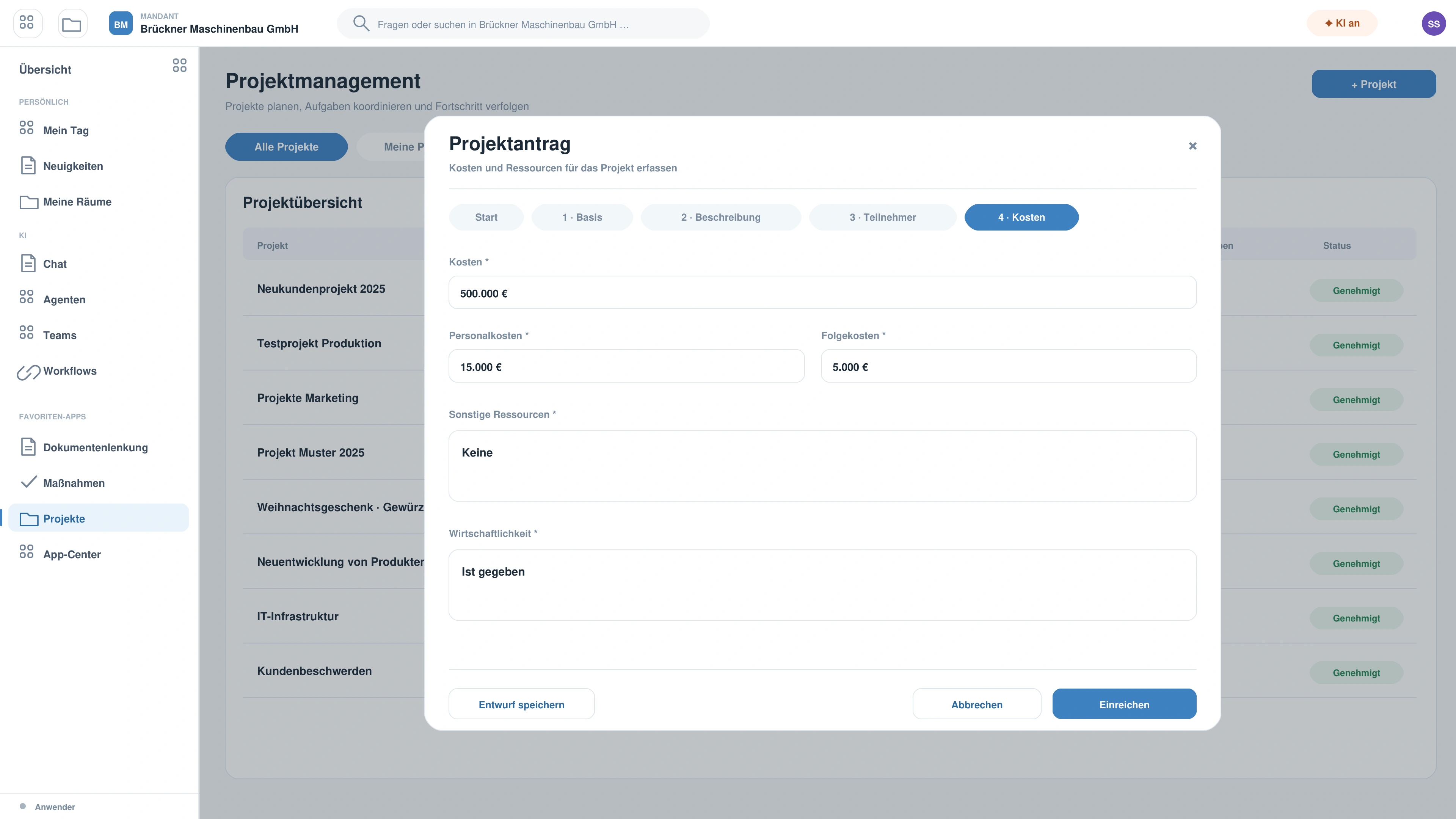Click the BM mandant badge
Screen dimensions: 1456x819
[121, 23]
